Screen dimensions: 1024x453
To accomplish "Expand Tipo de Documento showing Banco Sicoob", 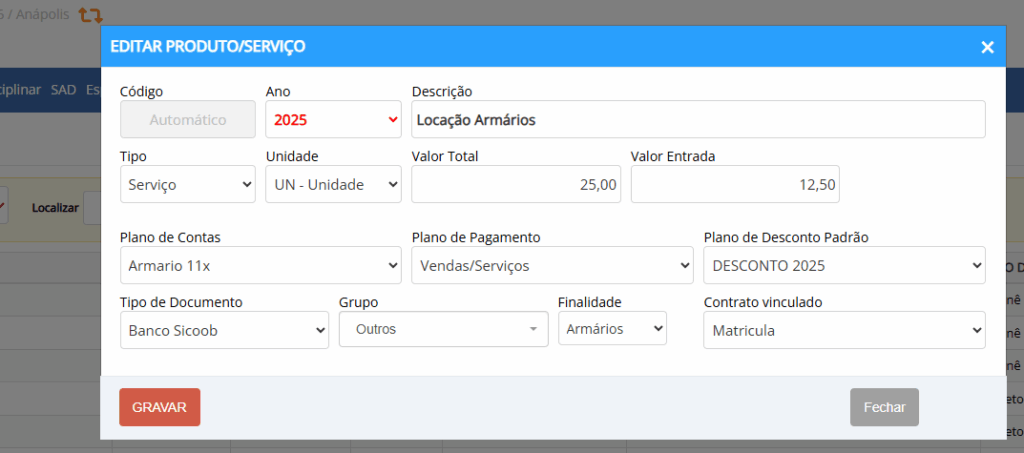I will click(x=224, y=330).
